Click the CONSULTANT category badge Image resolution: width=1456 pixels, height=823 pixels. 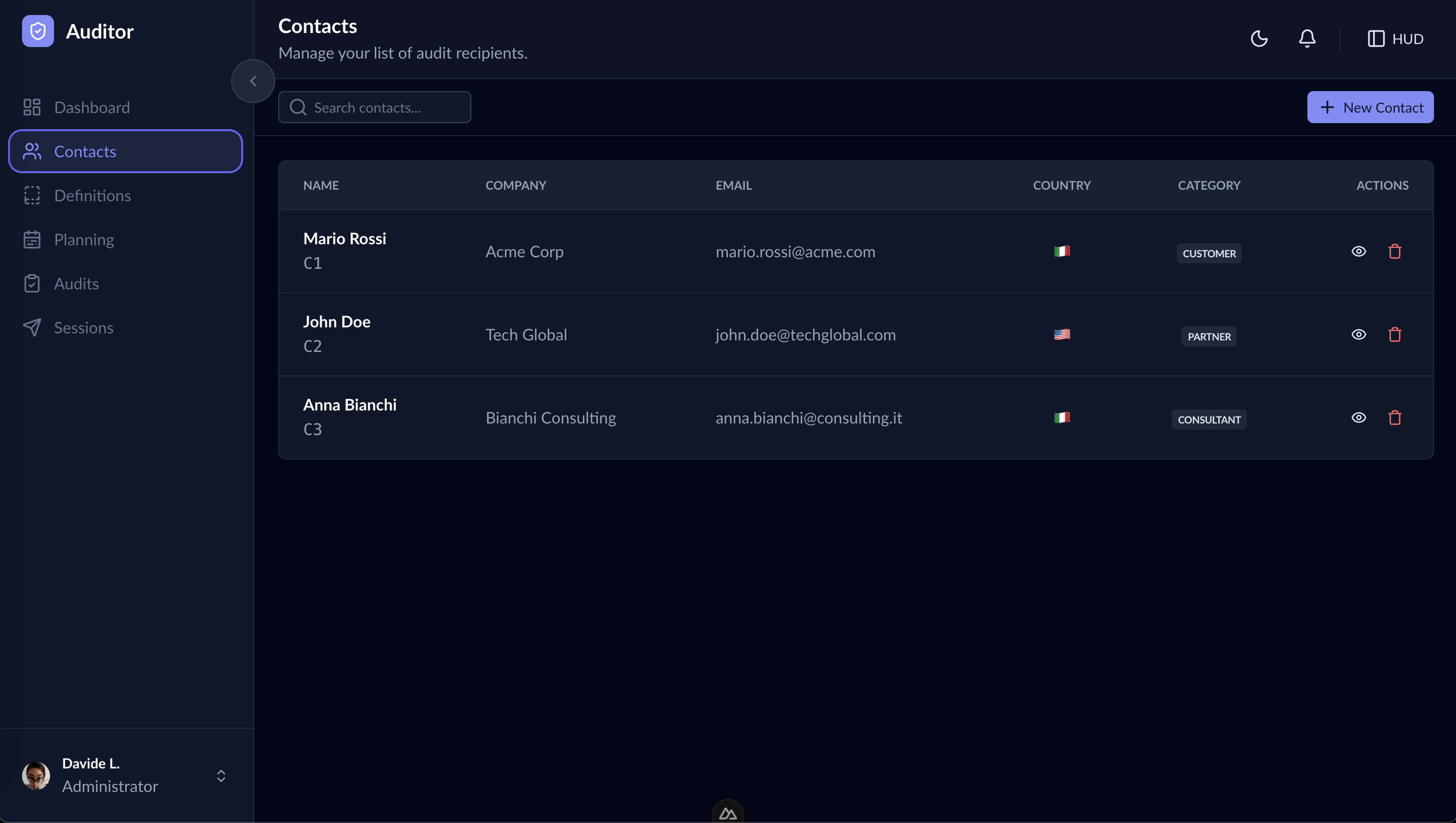click(x=1209, y=419)
